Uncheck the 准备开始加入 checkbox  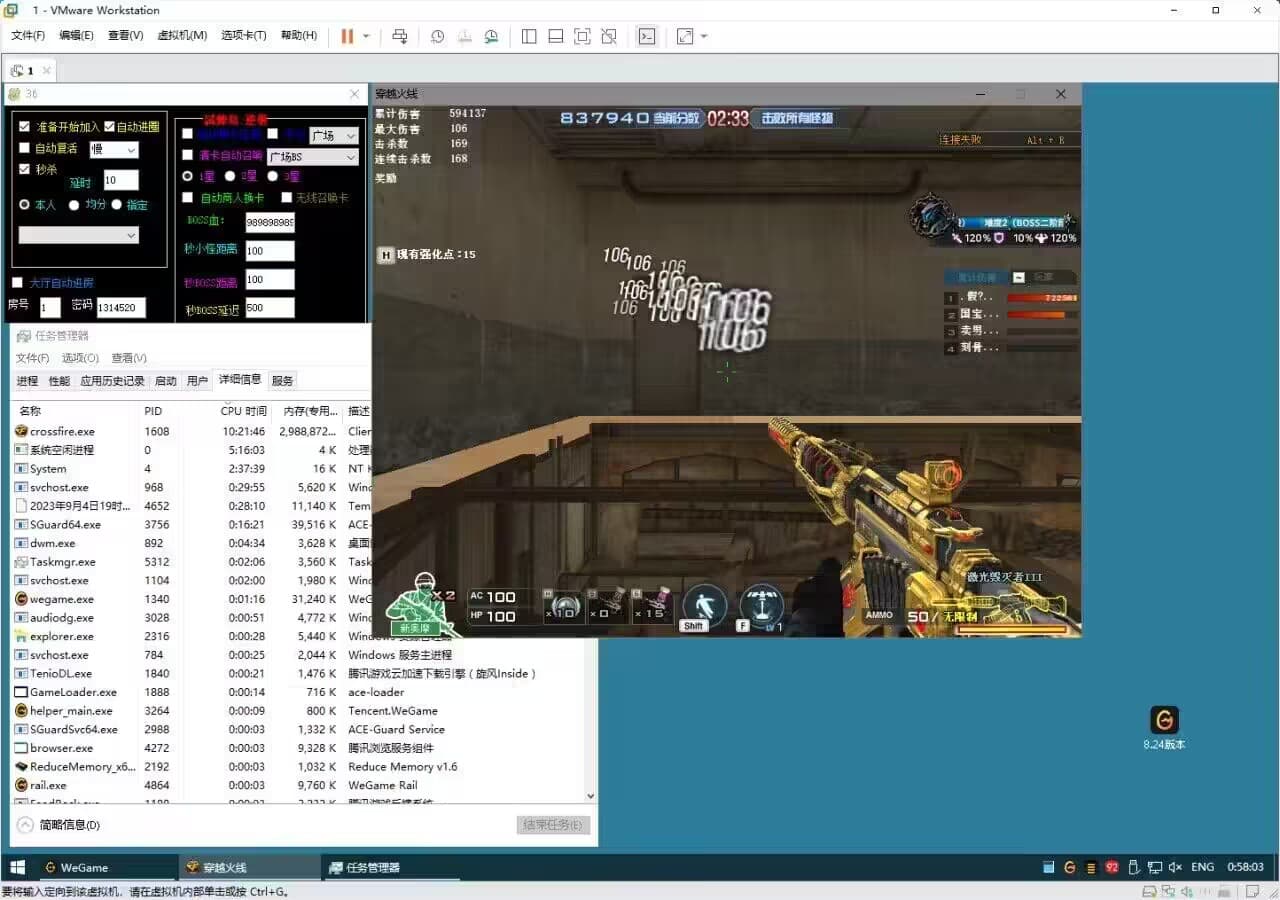click(25, 127)
